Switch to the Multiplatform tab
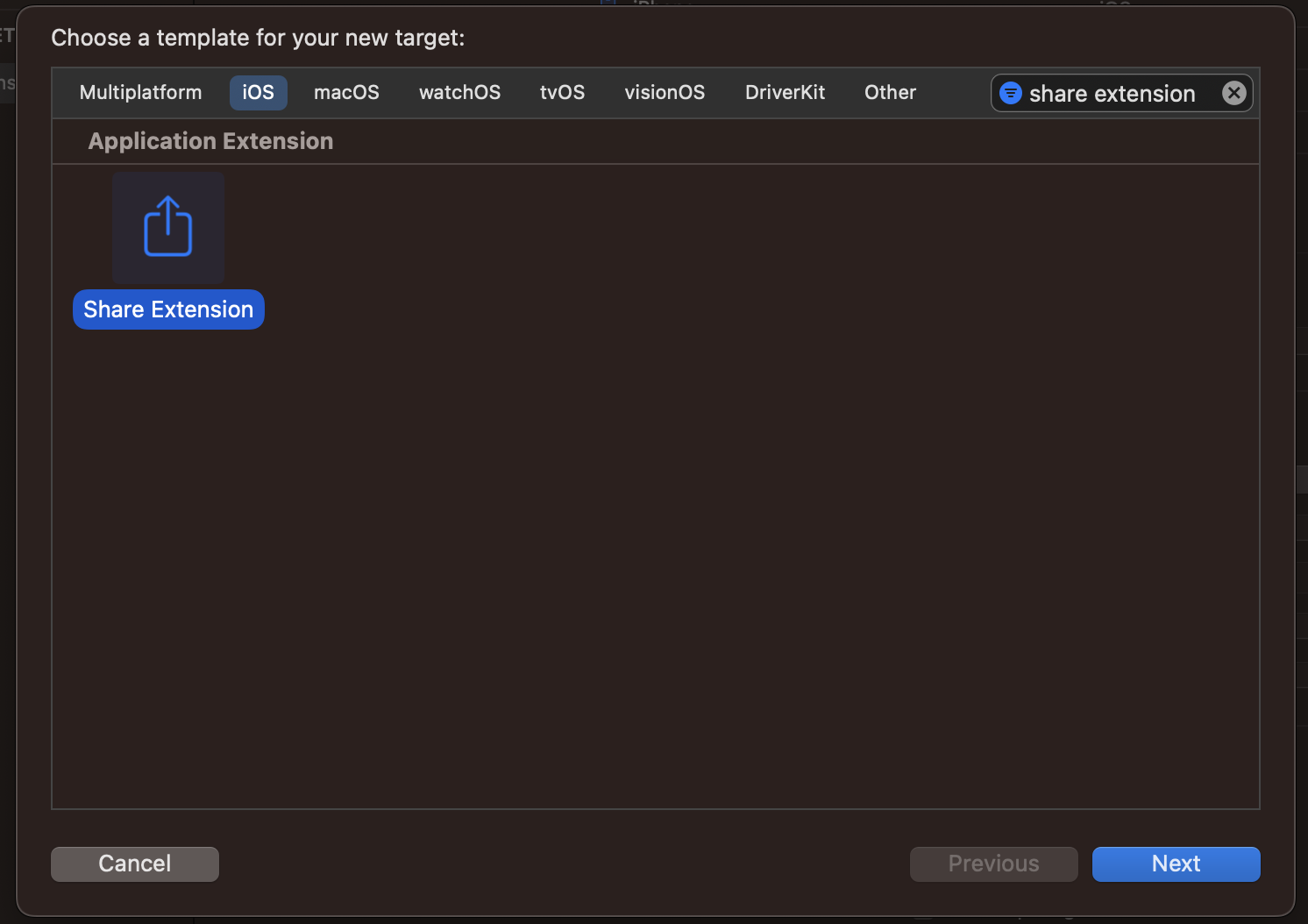The width and height of the screenshot is (1308, 924). (x=140, y=93)
